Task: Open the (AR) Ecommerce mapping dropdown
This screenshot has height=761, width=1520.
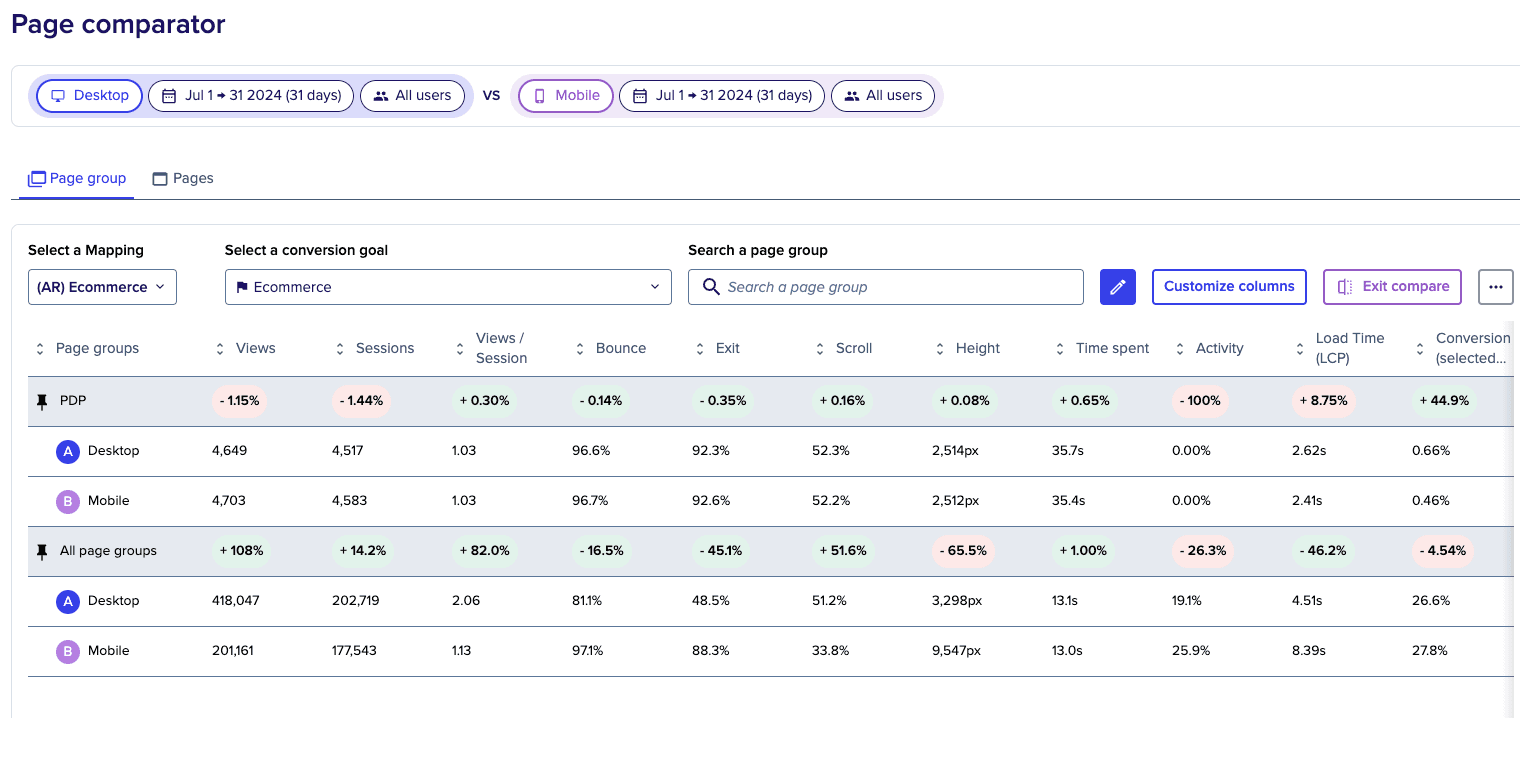Action: 102,287
